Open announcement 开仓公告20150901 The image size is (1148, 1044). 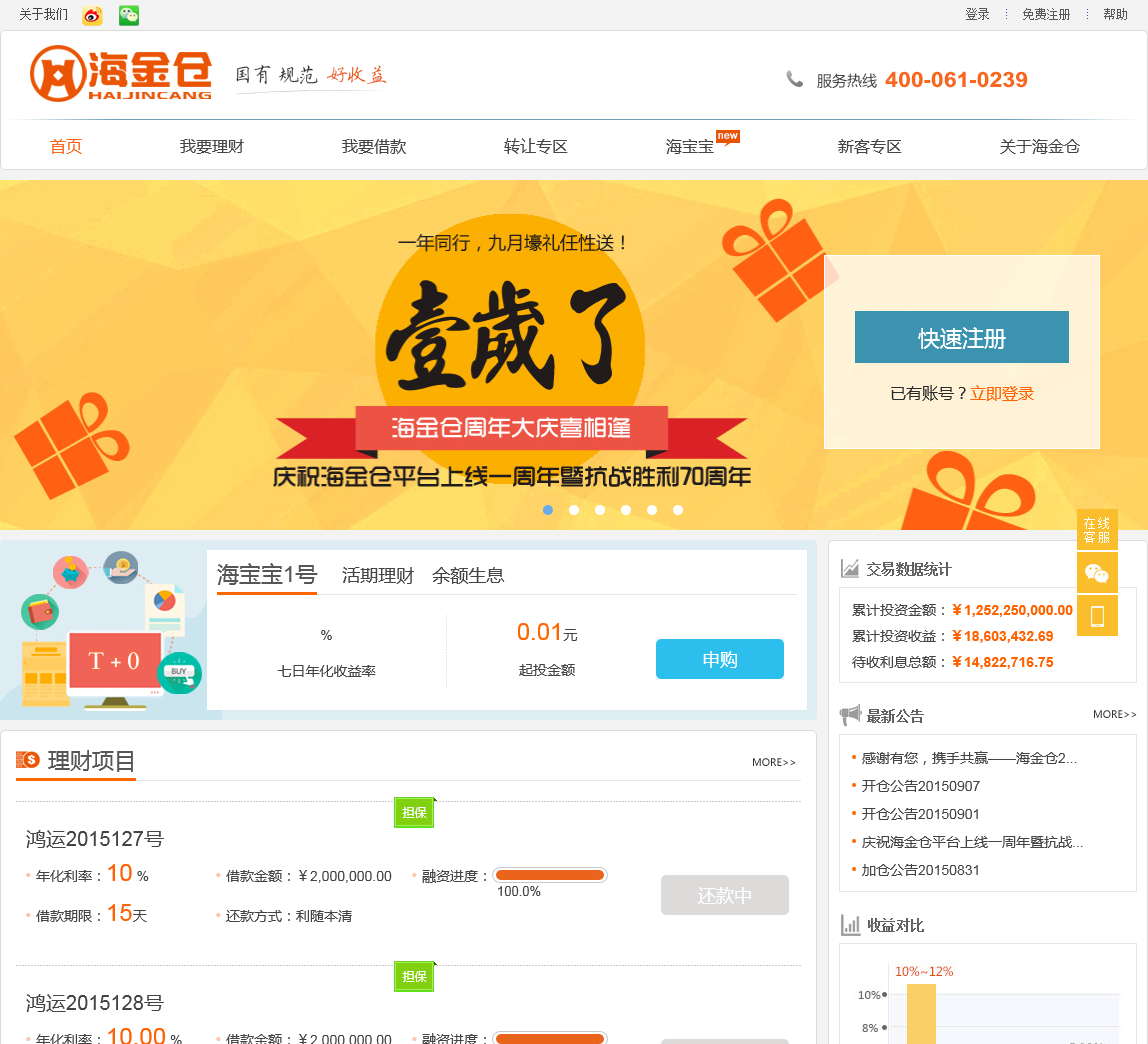[920, 813]
